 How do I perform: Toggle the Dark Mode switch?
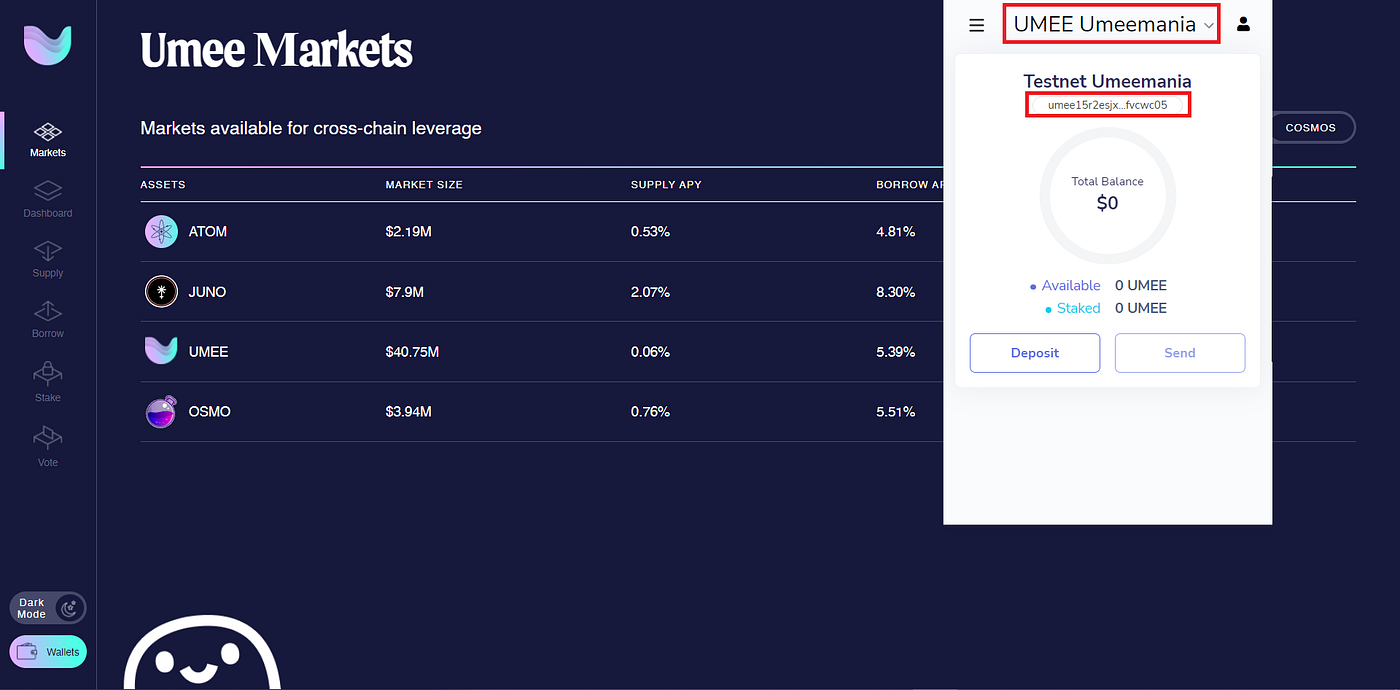48,608
